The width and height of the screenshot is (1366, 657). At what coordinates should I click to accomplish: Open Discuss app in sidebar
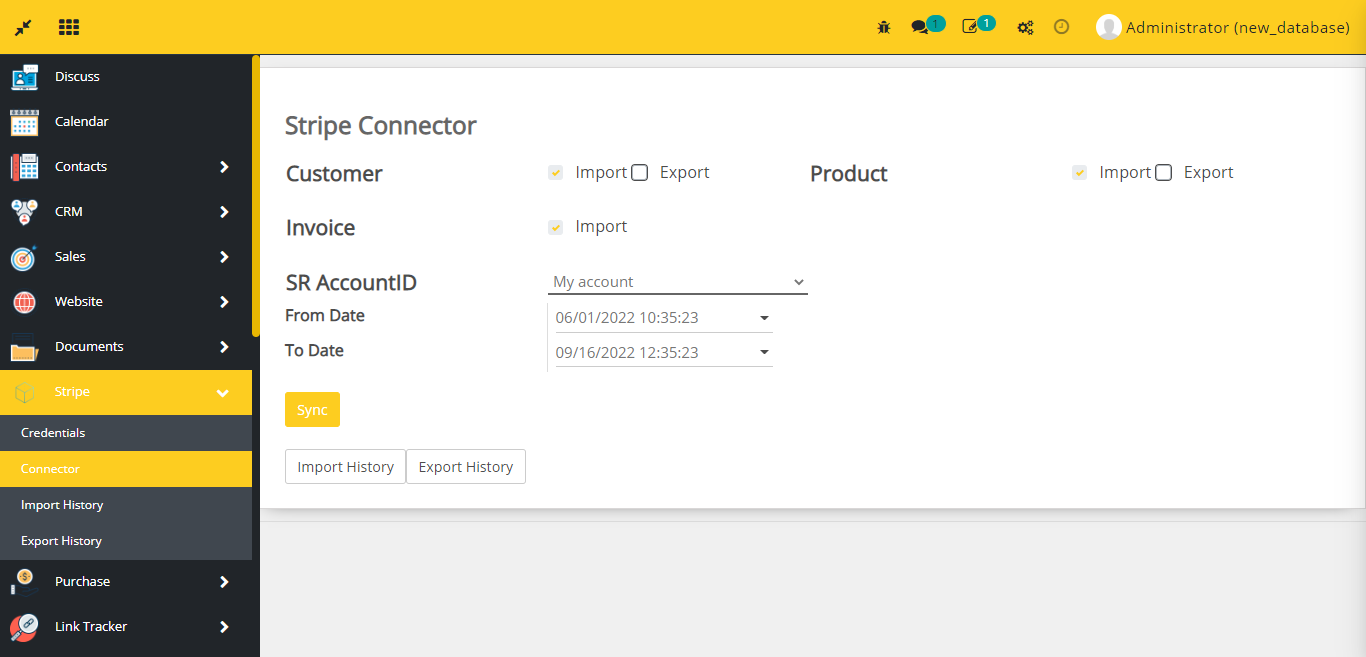point(77,76)
